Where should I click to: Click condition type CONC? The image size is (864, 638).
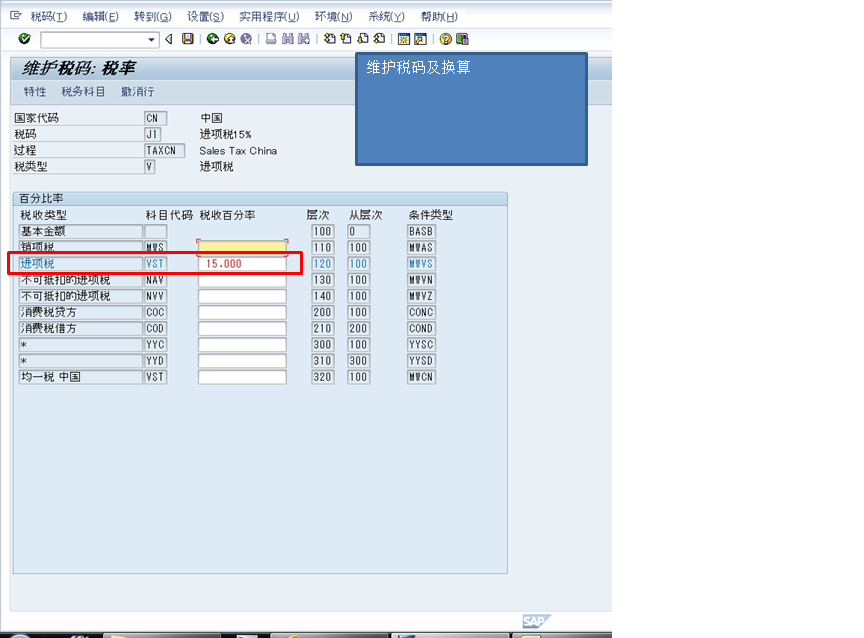pyautogui.click(x=421, y=312)
